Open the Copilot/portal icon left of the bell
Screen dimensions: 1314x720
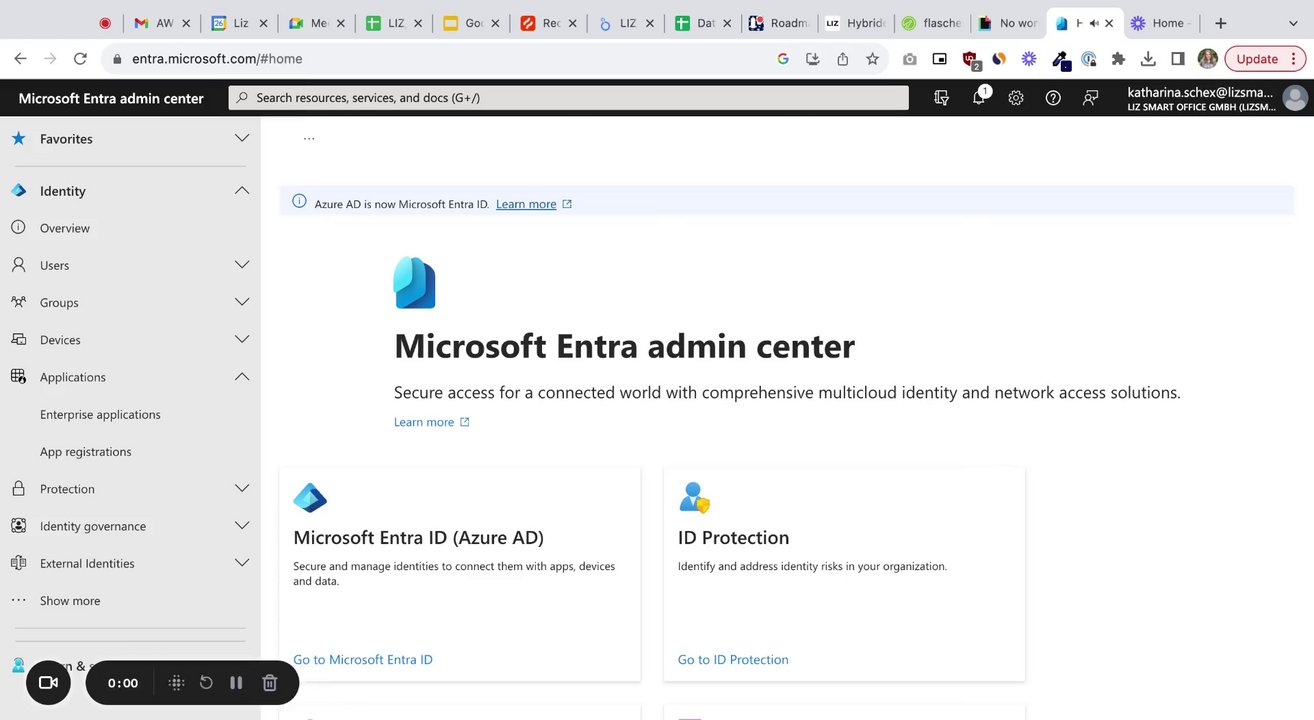click(x=941, y=98)
